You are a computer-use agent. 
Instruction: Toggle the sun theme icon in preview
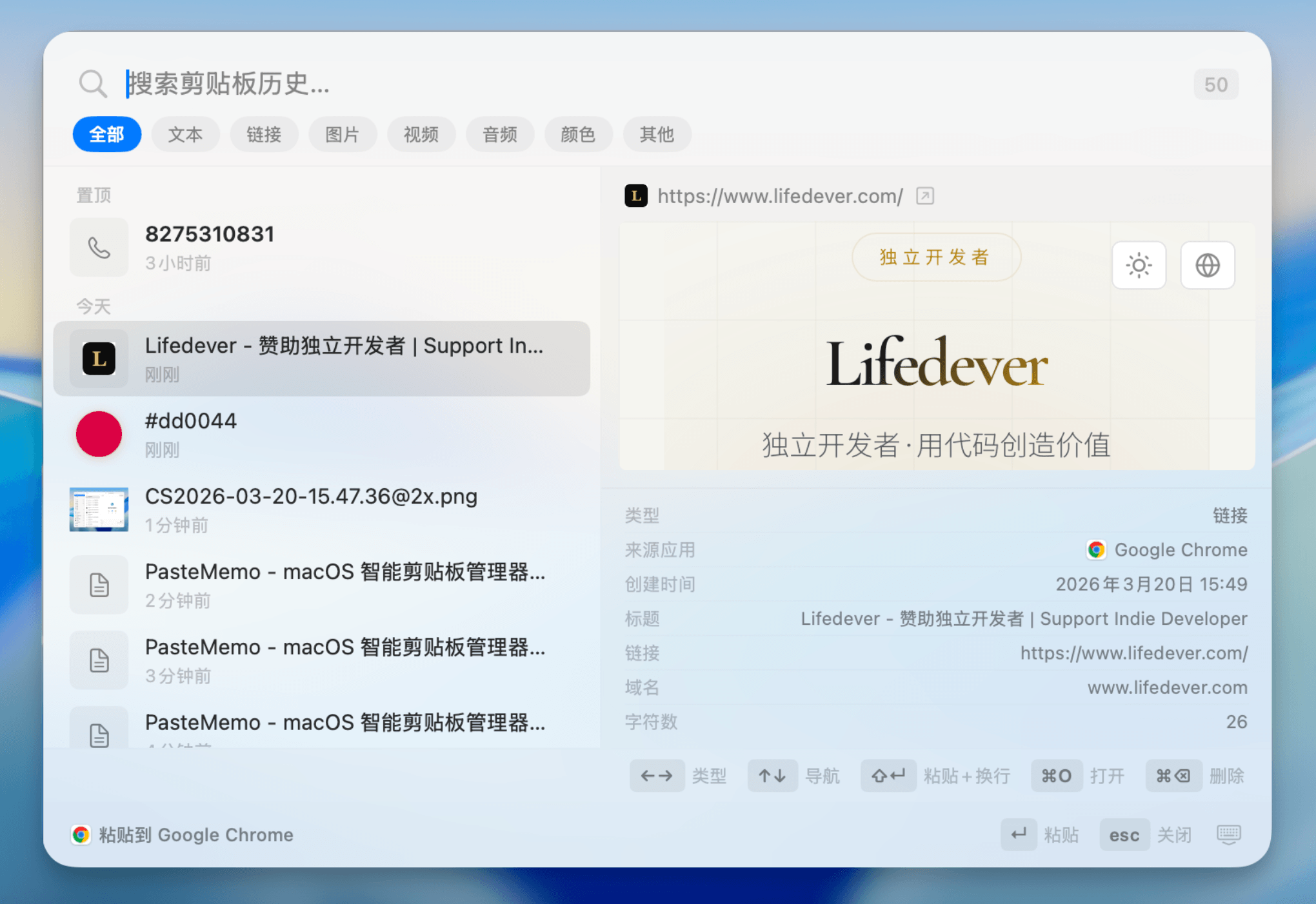1139,265
